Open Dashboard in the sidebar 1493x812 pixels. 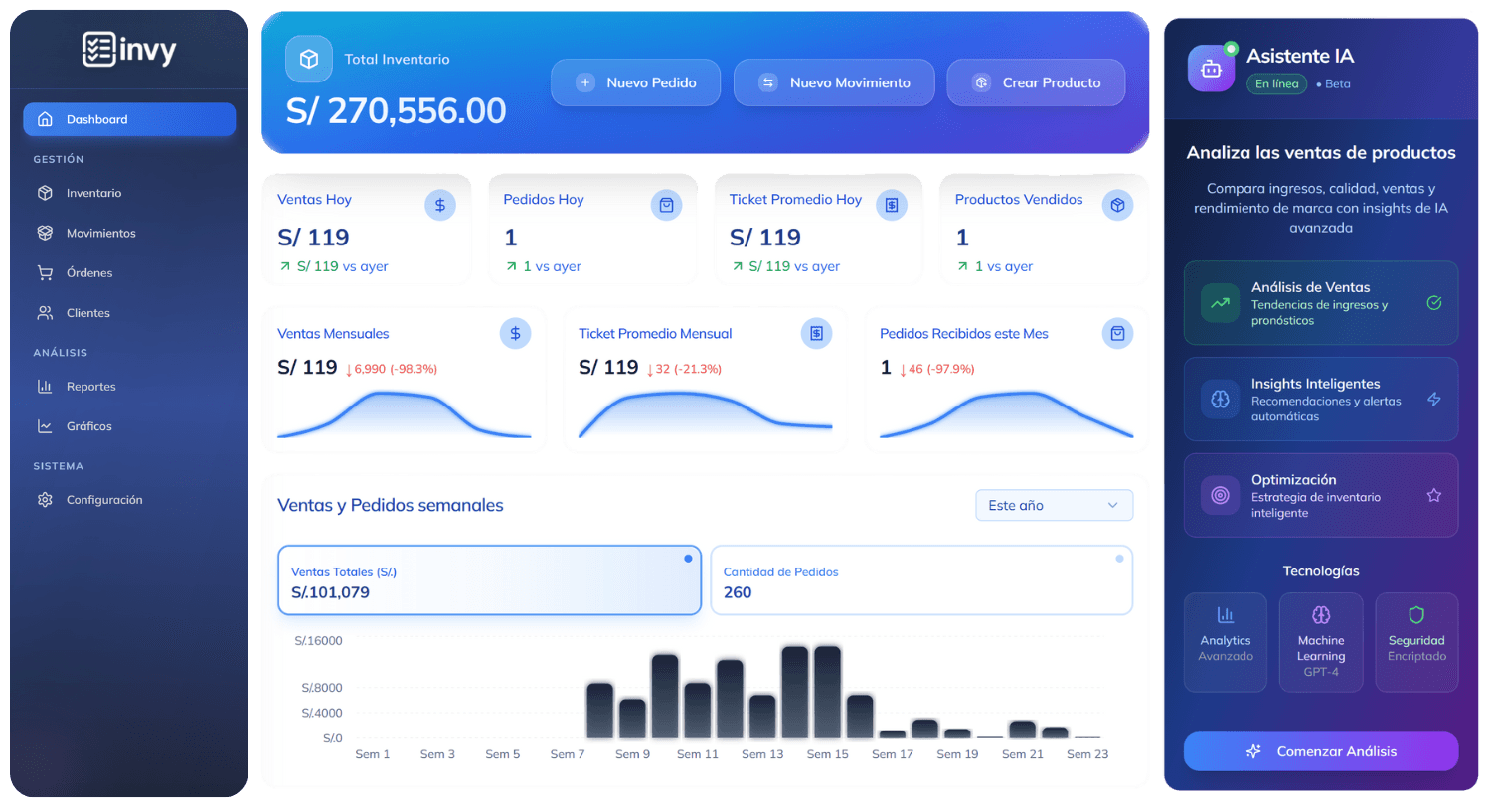coord(129,119)
